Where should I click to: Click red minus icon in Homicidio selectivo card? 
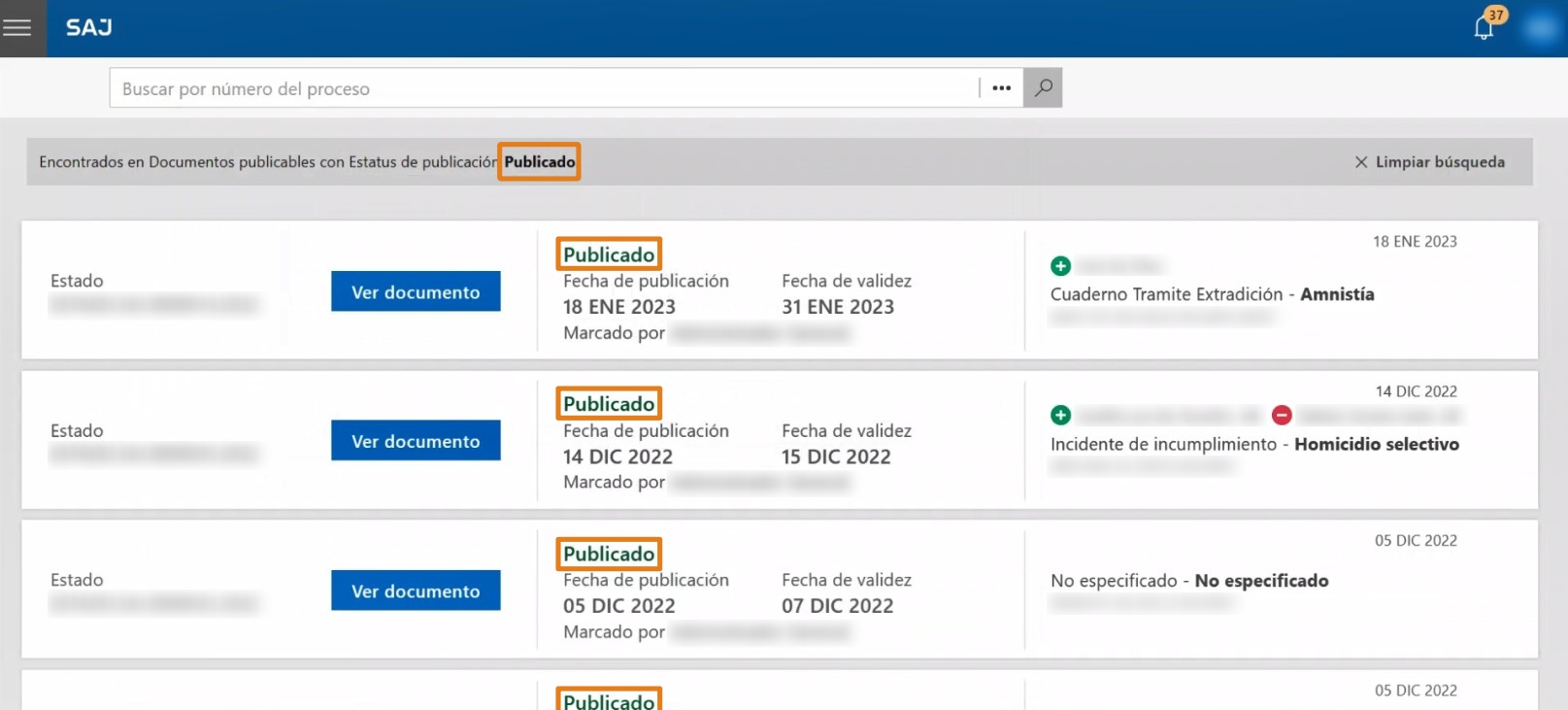pyautogui.click(x=1282, y=416)
